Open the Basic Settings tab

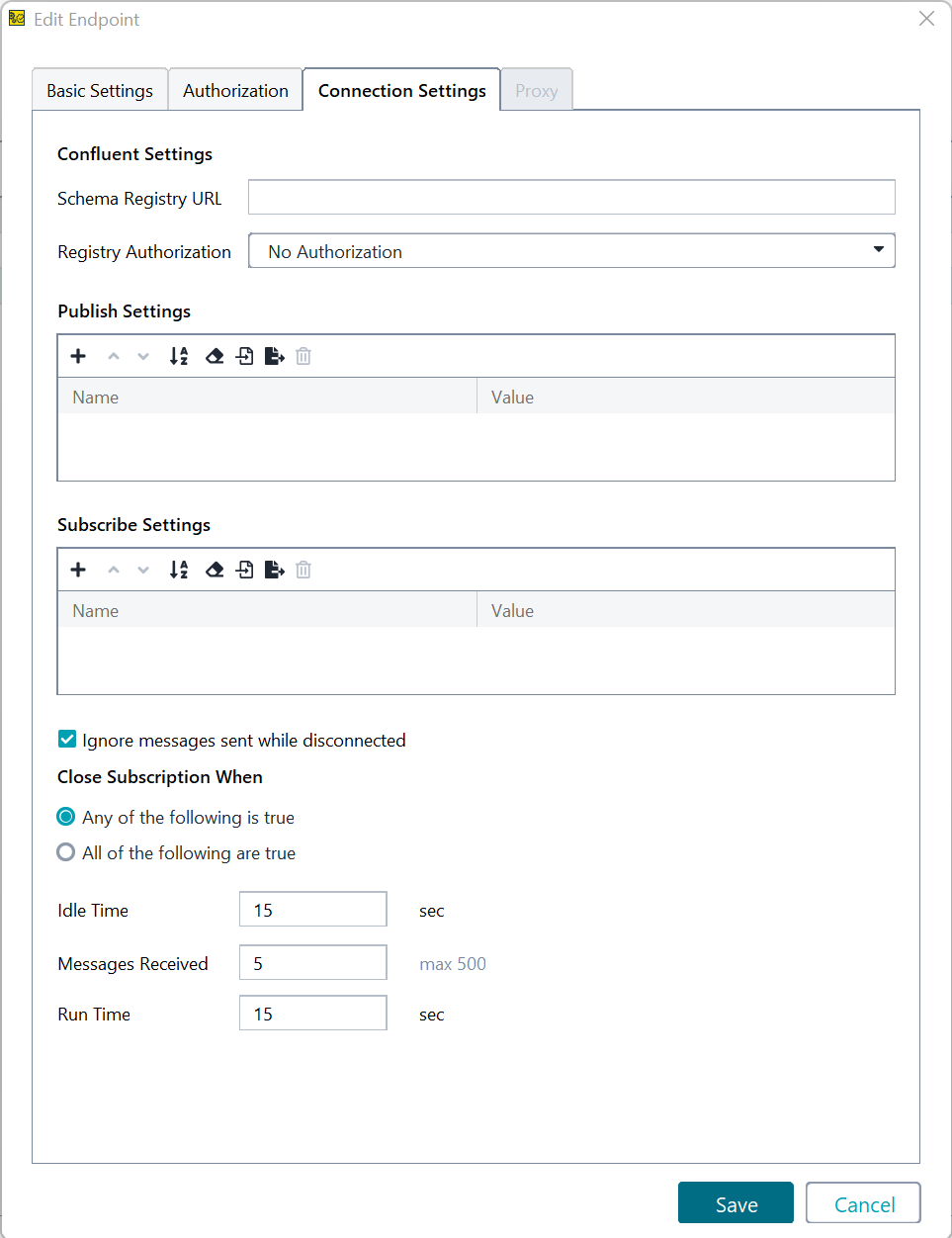point(99,89)
